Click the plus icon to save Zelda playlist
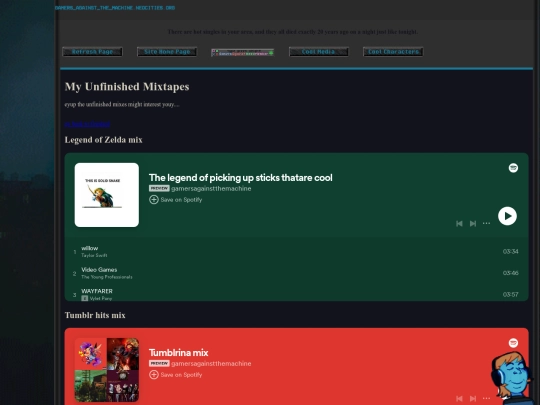Image resolution: width=540 pixels, height=405 pixels. tap(154, 199)
